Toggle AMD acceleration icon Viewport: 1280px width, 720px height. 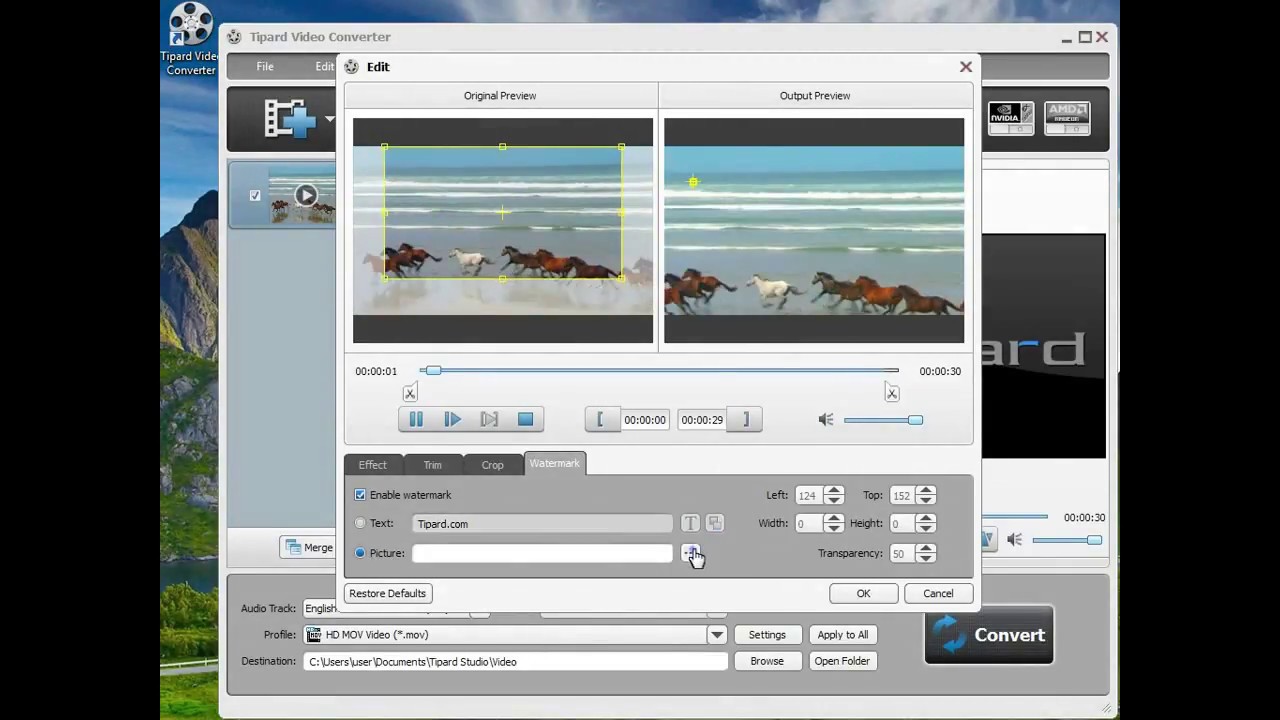click(1067, 118)
